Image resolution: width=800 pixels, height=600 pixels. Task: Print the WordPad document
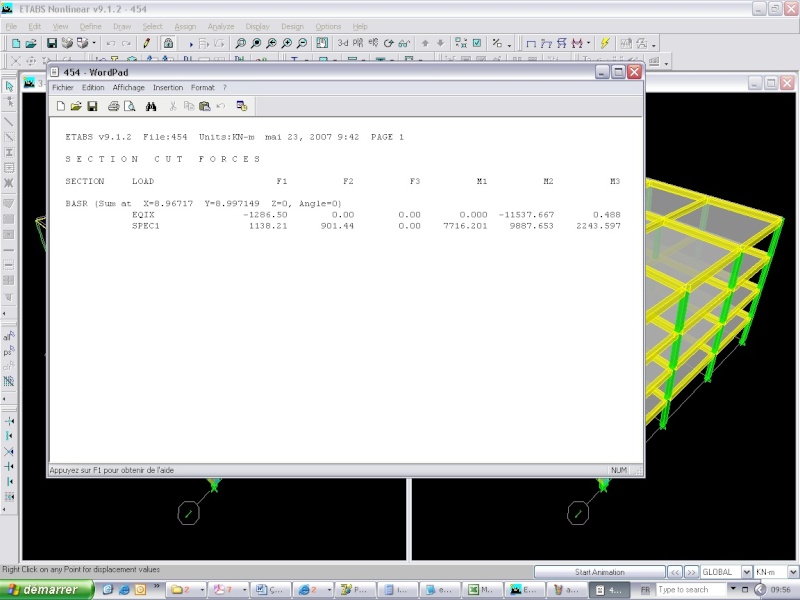114,106
